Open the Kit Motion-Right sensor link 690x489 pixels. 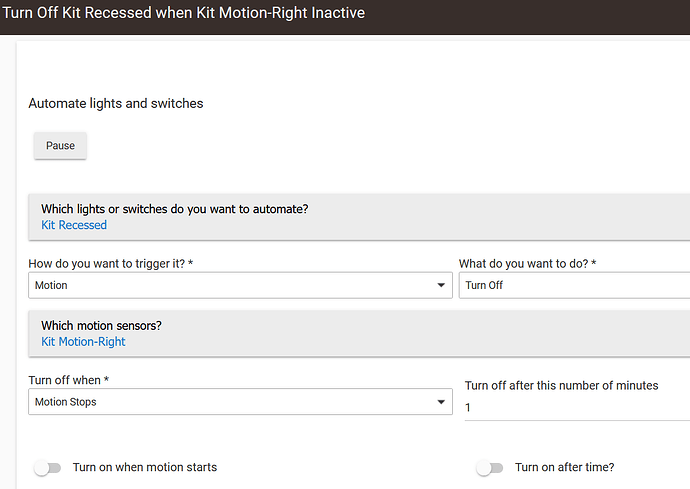(83, 342)
